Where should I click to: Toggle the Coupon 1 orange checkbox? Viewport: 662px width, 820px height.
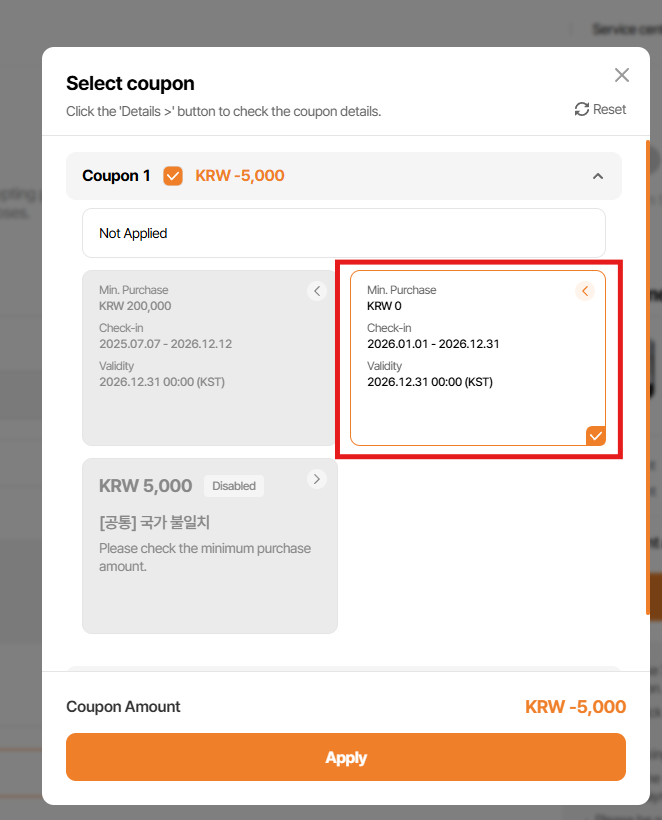173,176
